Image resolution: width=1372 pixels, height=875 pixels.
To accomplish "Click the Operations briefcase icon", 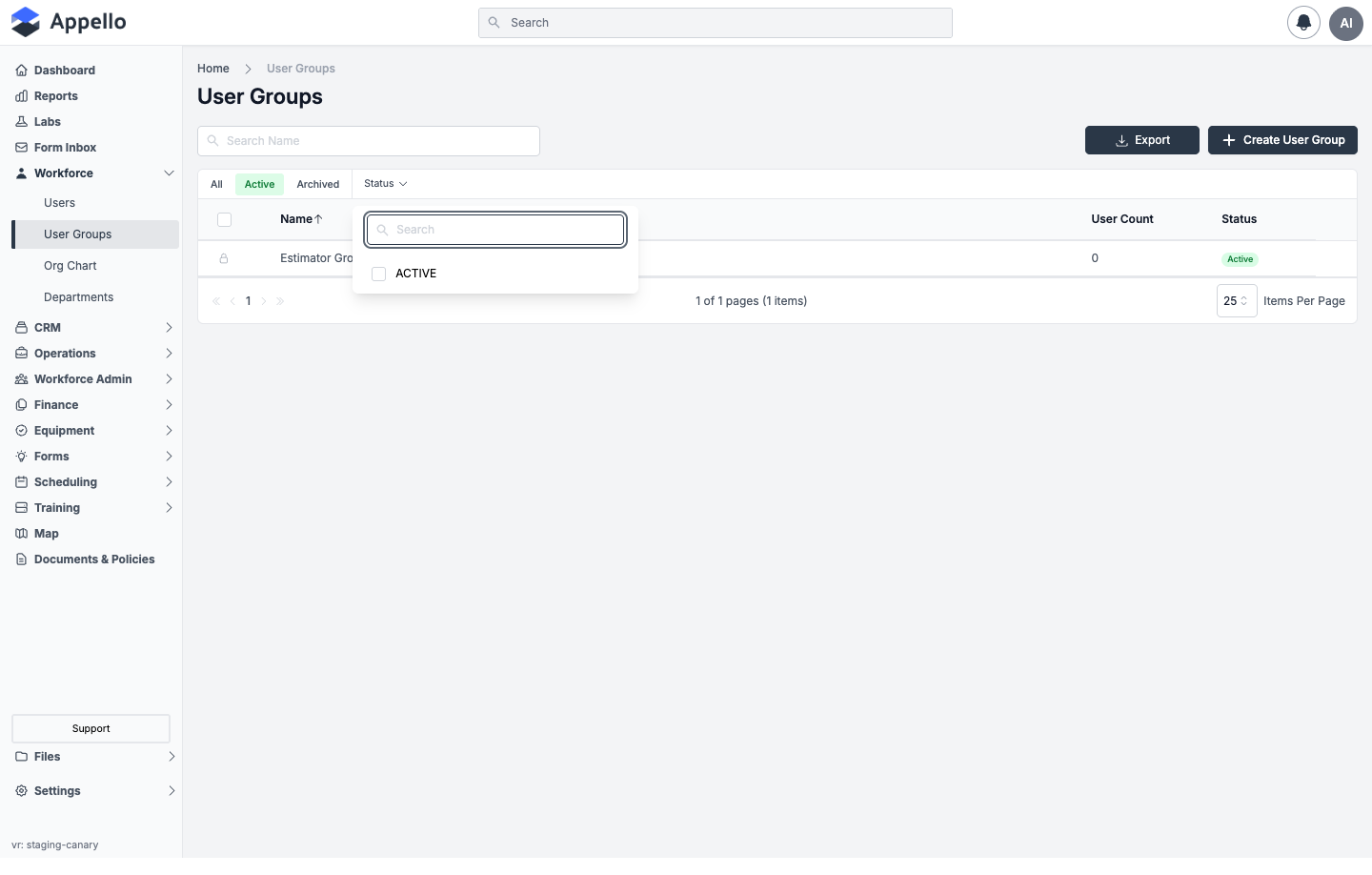I will point(21,354).
